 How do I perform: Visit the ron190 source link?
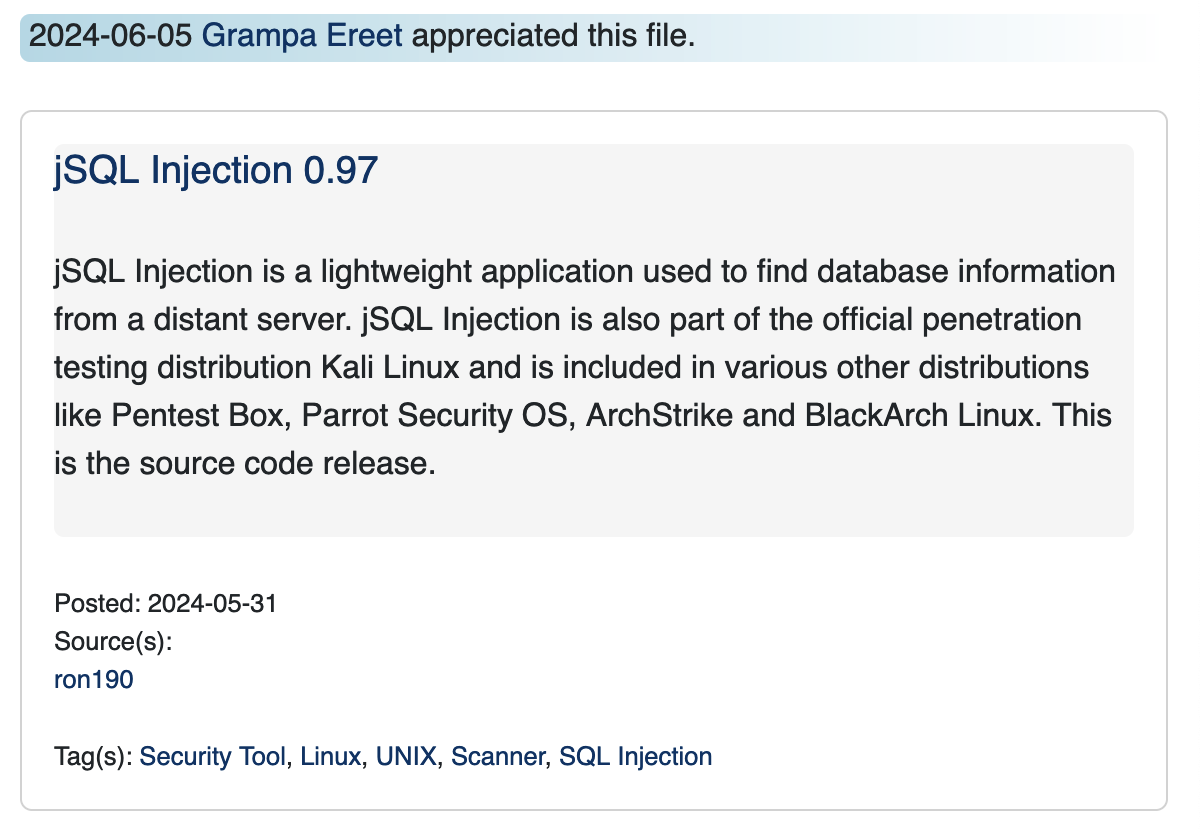pyautogui.click(x=93, y=680)
